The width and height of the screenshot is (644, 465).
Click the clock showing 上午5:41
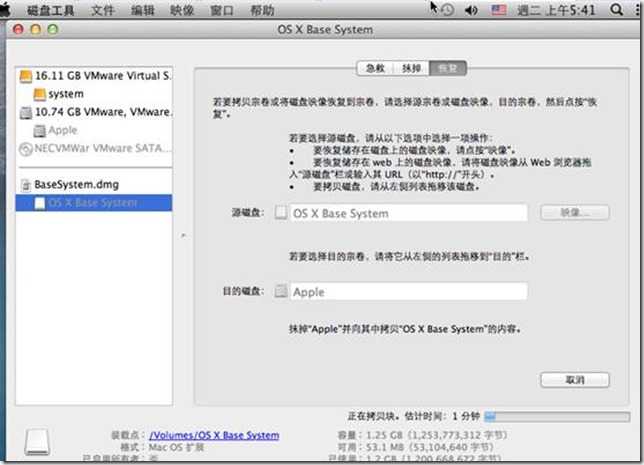coord(556,10)
